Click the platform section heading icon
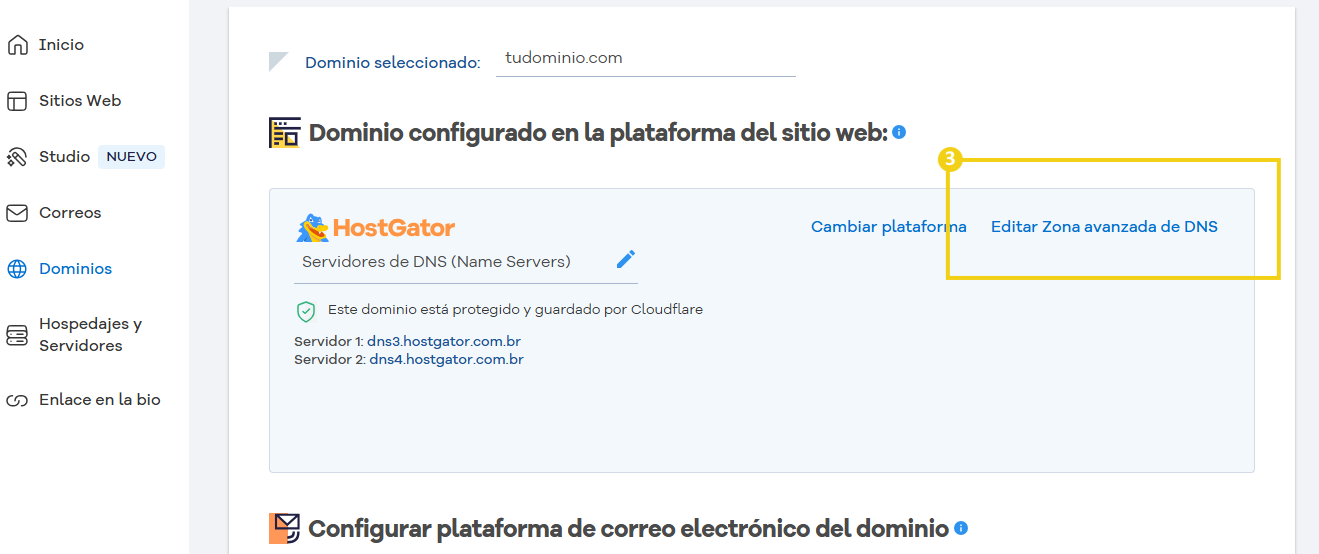The image size is (1319, 554). point(285,133)
